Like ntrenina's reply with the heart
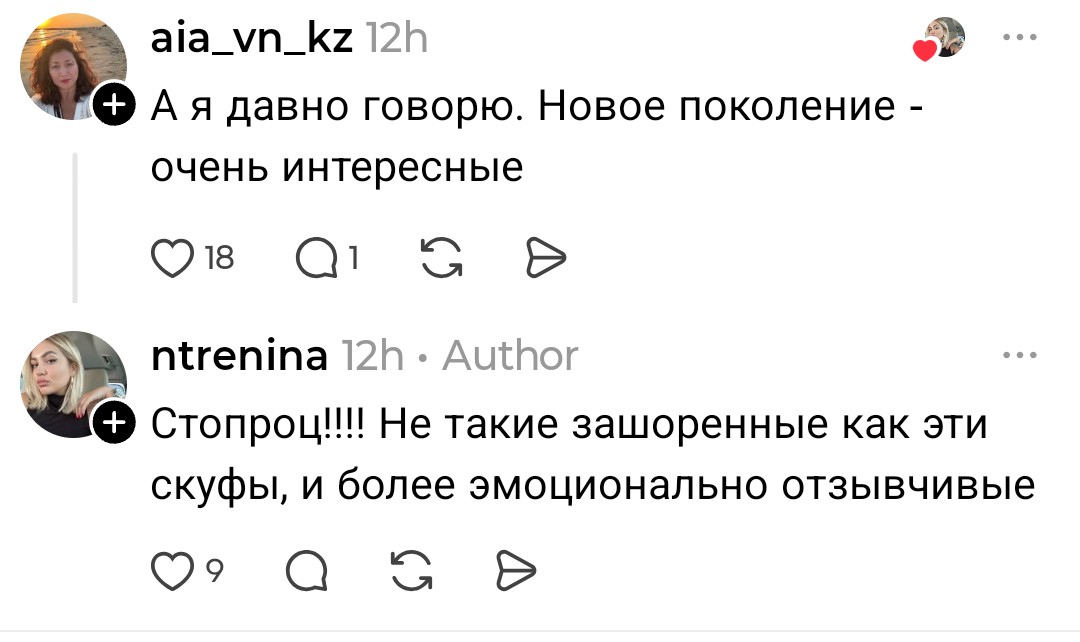The height and width of the screenshot is (642, 1080). pos(172,571)
